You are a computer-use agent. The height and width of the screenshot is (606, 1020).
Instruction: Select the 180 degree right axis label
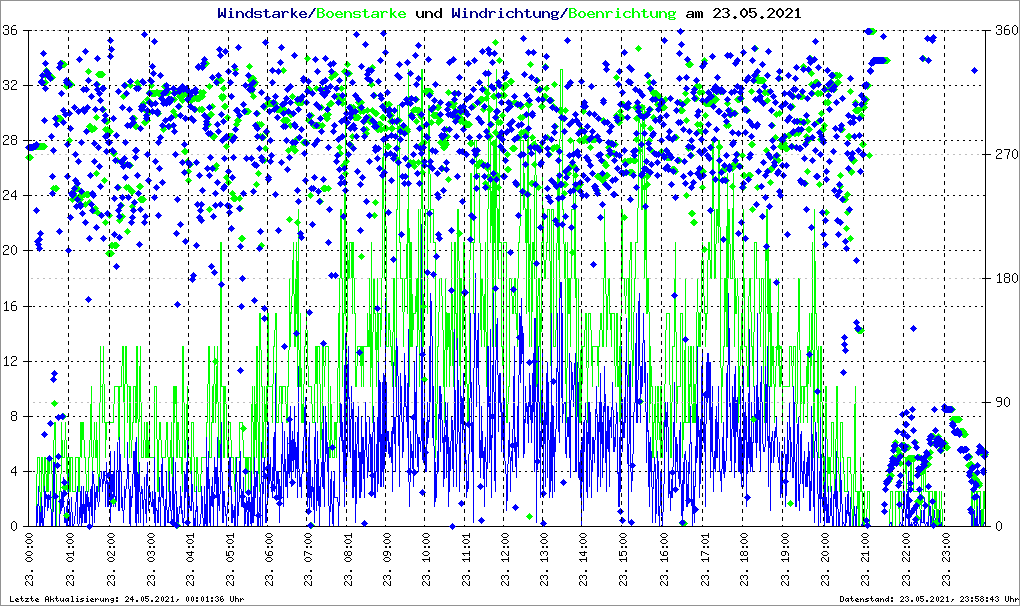[1004, 278]
